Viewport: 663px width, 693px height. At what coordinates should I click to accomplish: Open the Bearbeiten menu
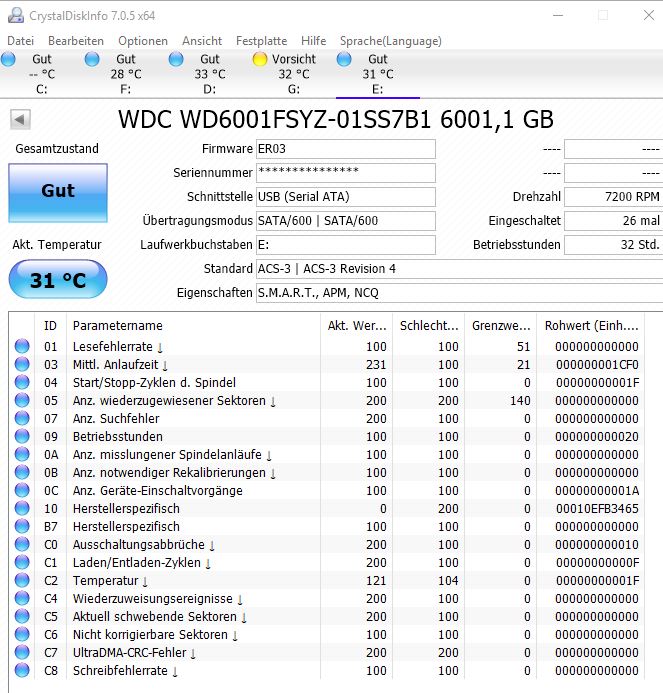[76, 41]
